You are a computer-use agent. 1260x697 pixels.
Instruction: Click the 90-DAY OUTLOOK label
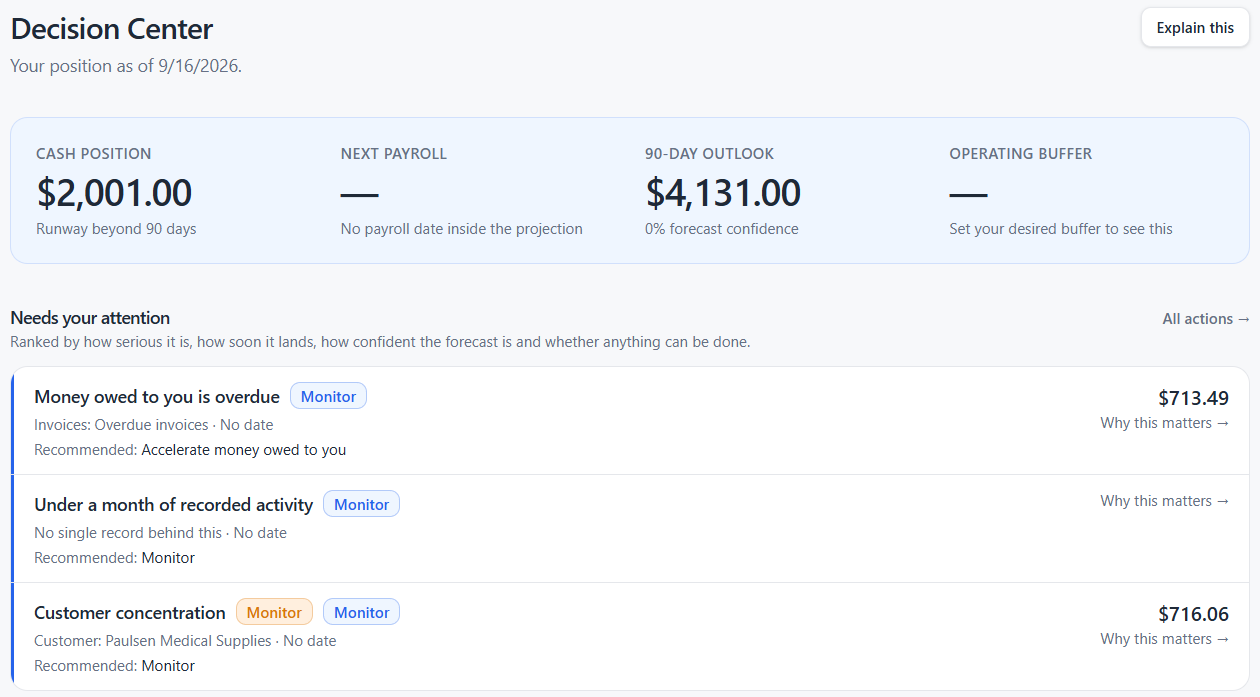point(710,154)
